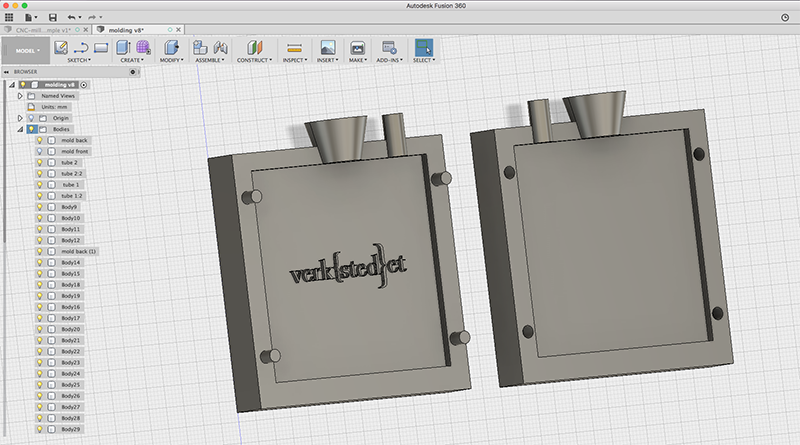Close the molding v8 document tab
The height and width of the screenshot is (445, 800).
[x=178, y=30]
